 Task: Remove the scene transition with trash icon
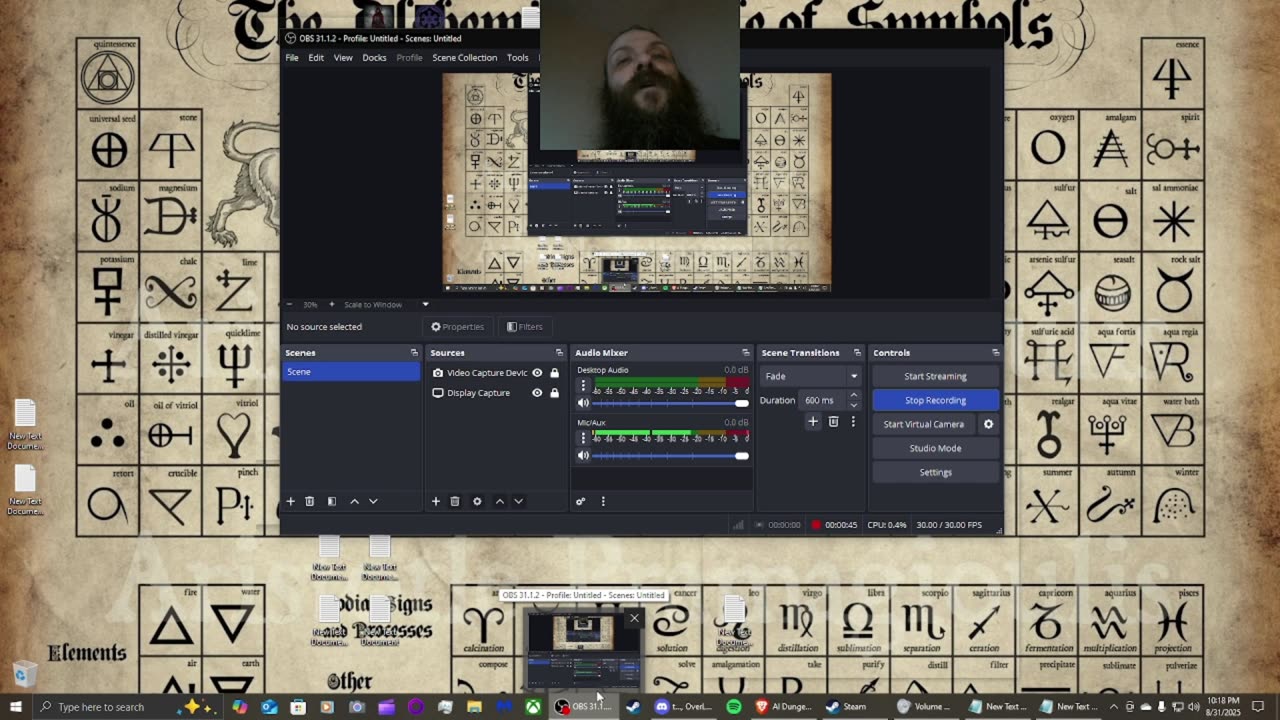click(x=833, y=422)
